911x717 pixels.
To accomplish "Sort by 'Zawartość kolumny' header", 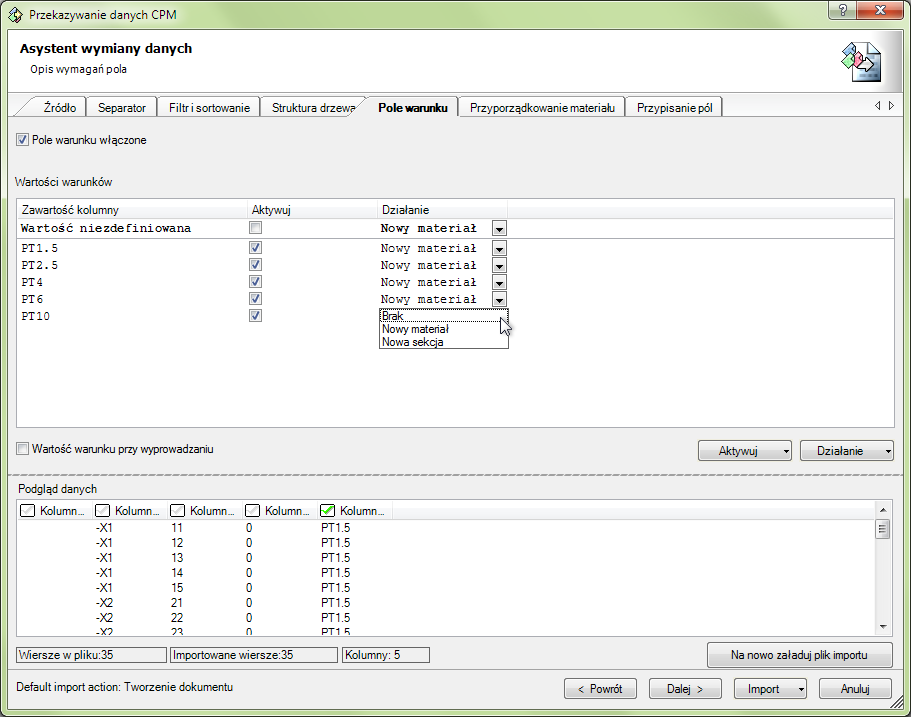I will point(132,210).
